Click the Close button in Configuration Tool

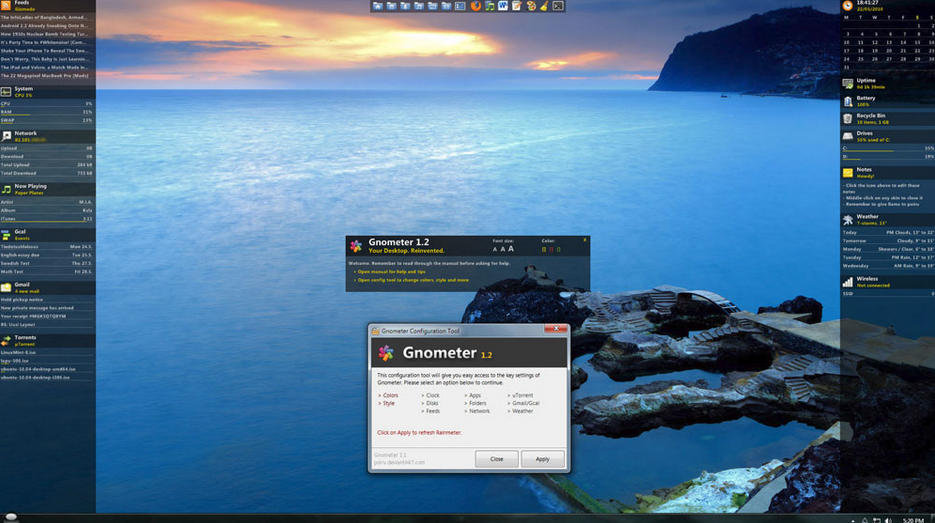[497, 459]
